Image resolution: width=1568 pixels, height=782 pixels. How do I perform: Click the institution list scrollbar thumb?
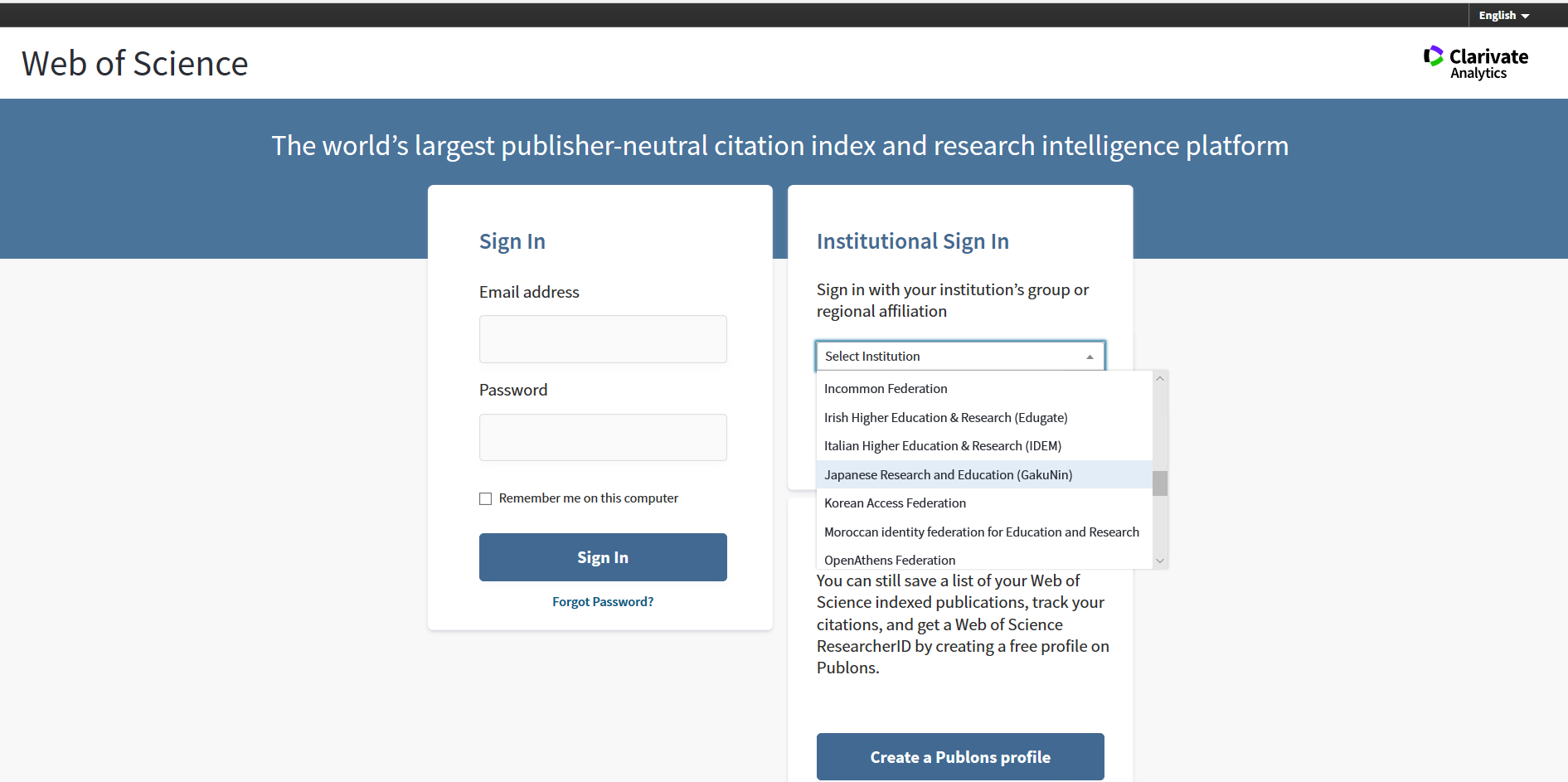click(1160, 483)
